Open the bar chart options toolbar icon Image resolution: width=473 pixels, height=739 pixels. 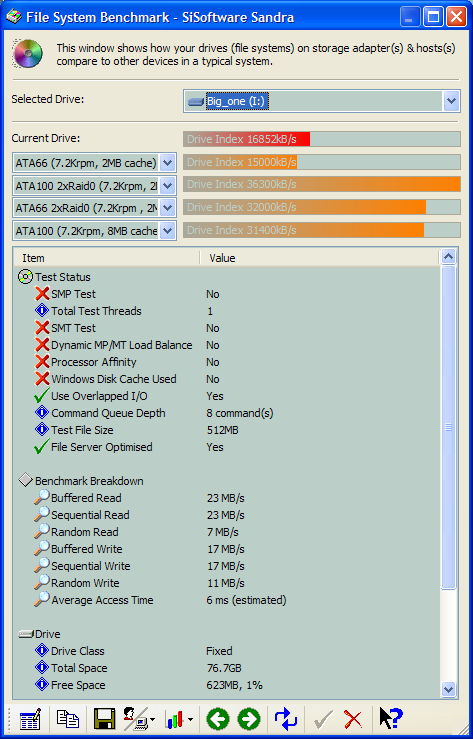[179, 719]
